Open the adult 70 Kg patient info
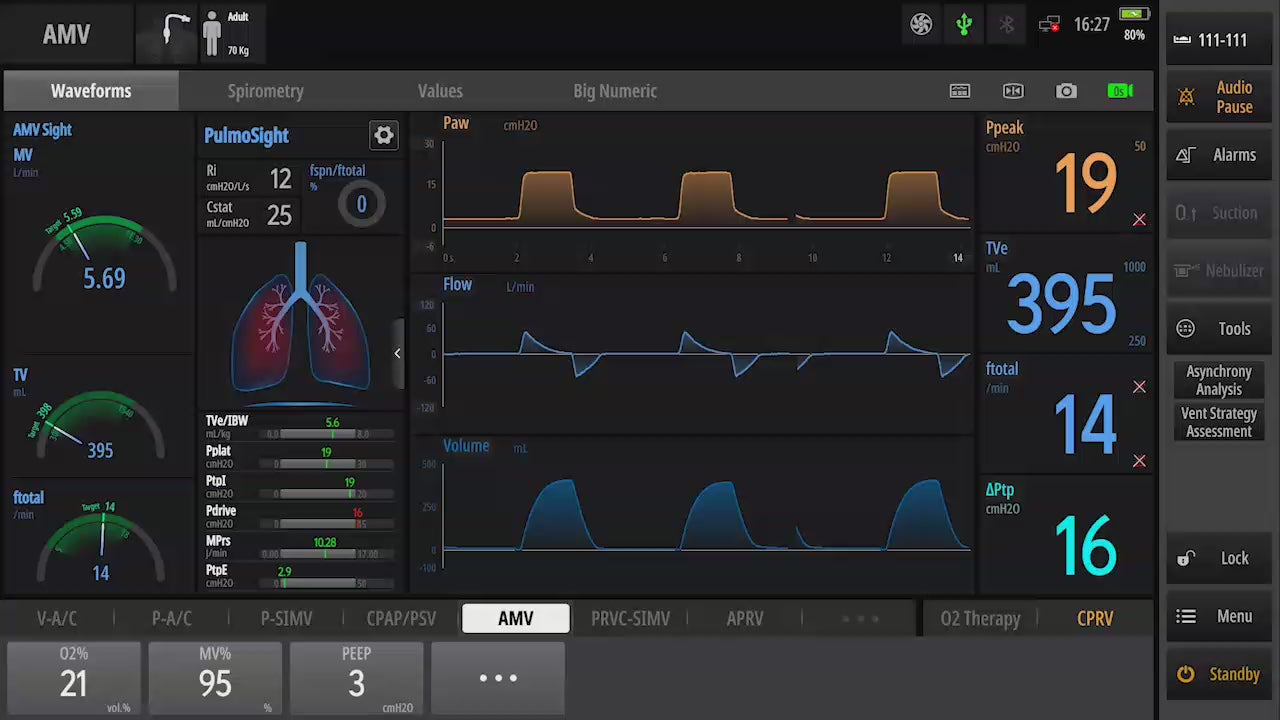 click(226, 34)
